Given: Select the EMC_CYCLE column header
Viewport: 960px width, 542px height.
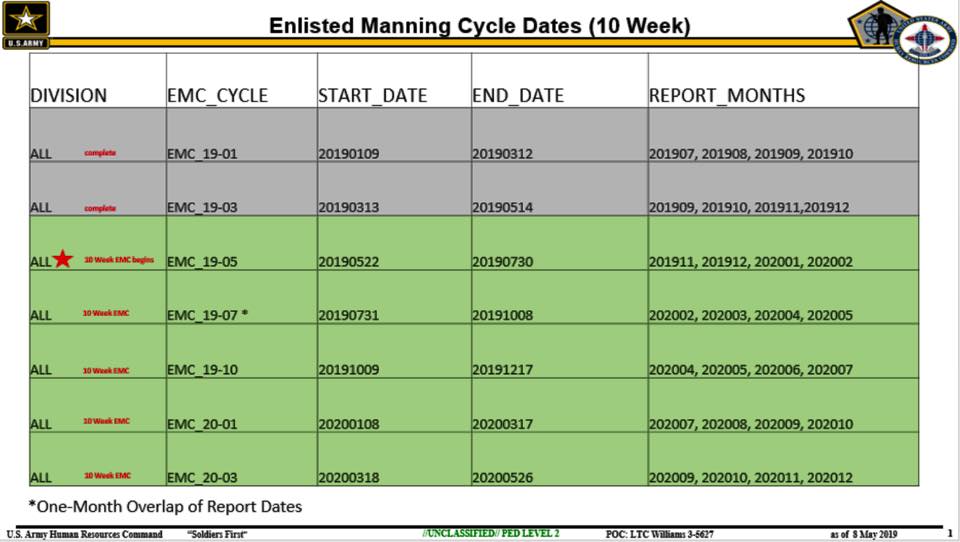Looking at the screenshot, I should tap(217, 96).
